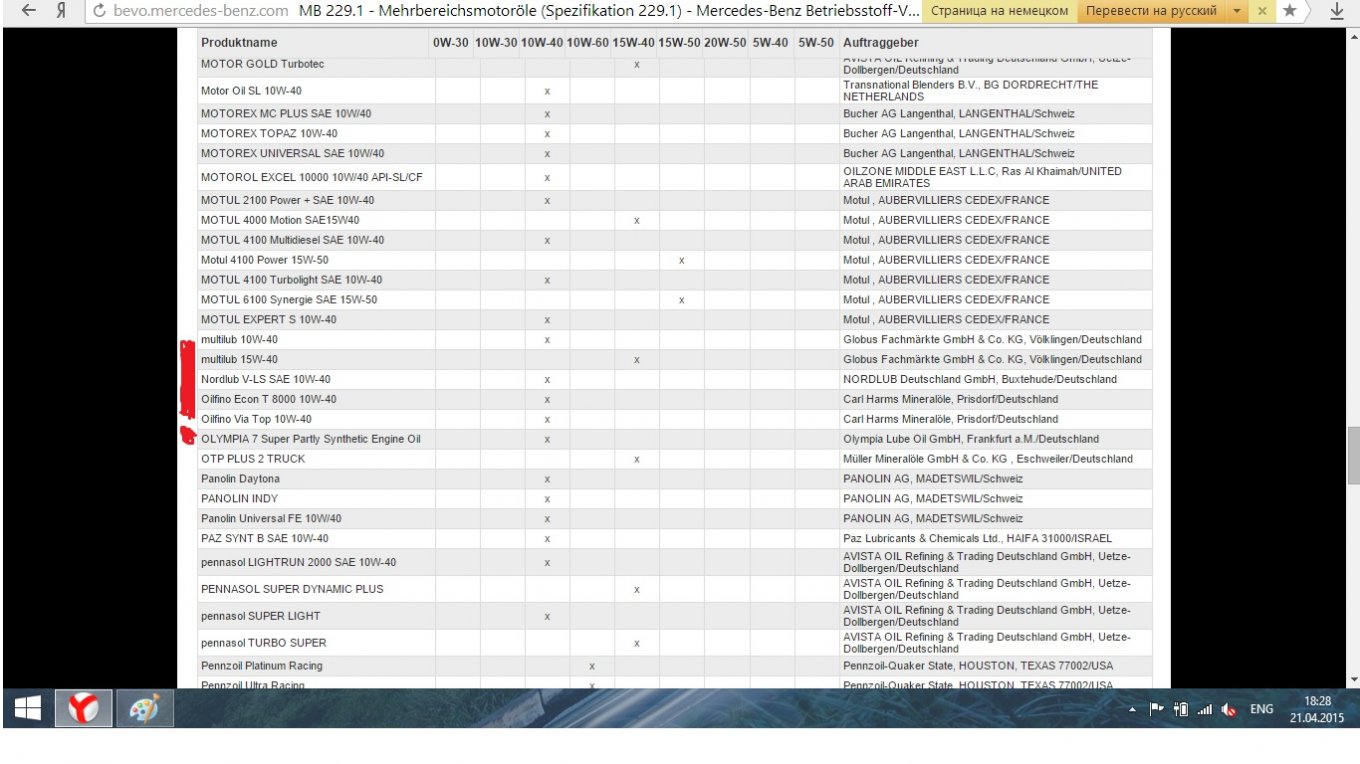Click MOTUL 6100 Synergie SAE 15W-50

coord(289,300)
